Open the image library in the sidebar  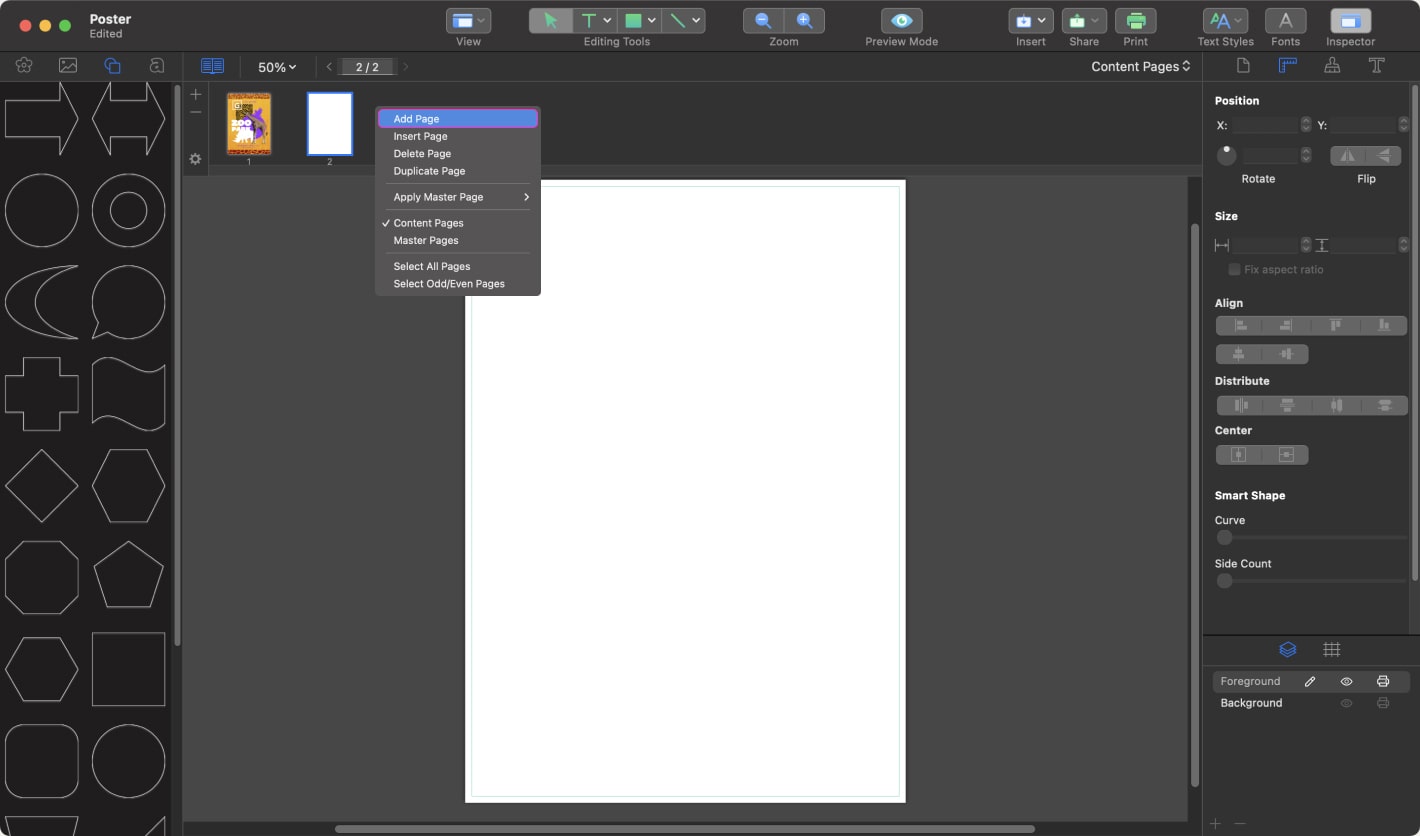(68, 65)
